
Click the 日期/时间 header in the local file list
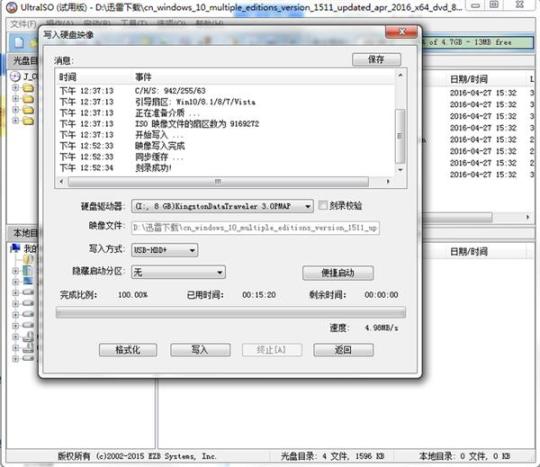469,251
